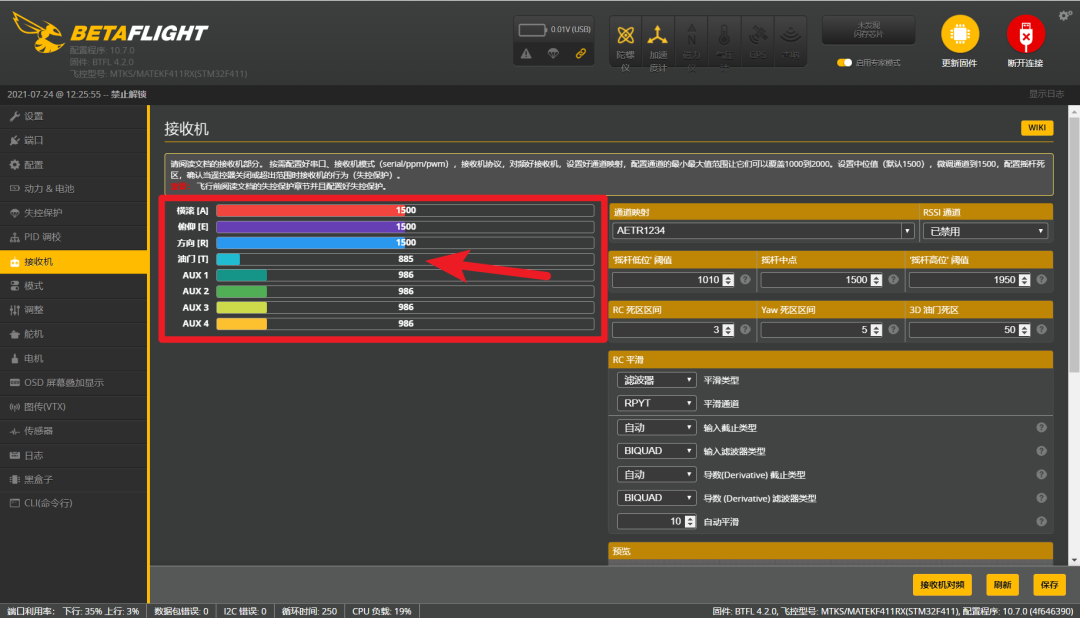Click help icon for 自动平滑 row

click(1041, 522)
